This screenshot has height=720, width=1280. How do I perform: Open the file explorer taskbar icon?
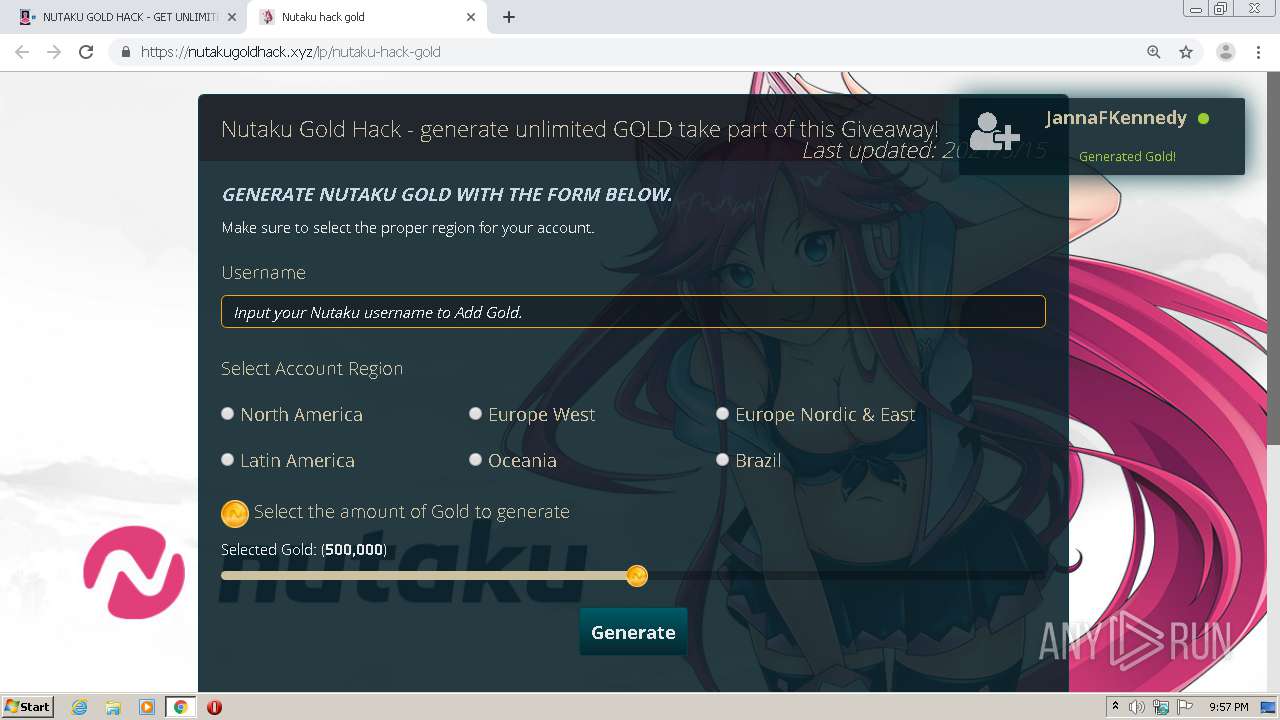(113, 707)
